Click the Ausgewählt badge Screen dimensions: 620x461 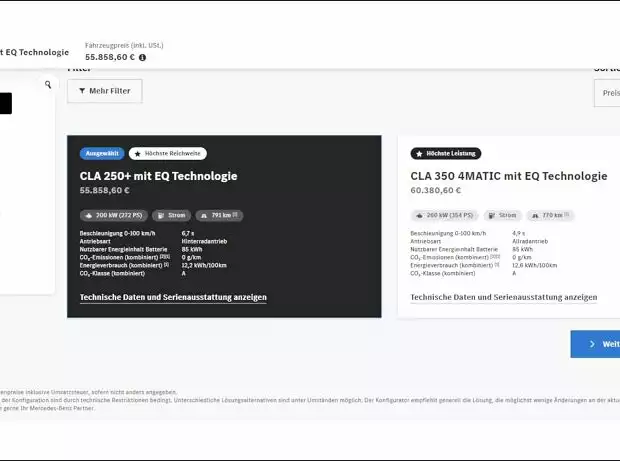pyautogui.click(x=102, y=153)
